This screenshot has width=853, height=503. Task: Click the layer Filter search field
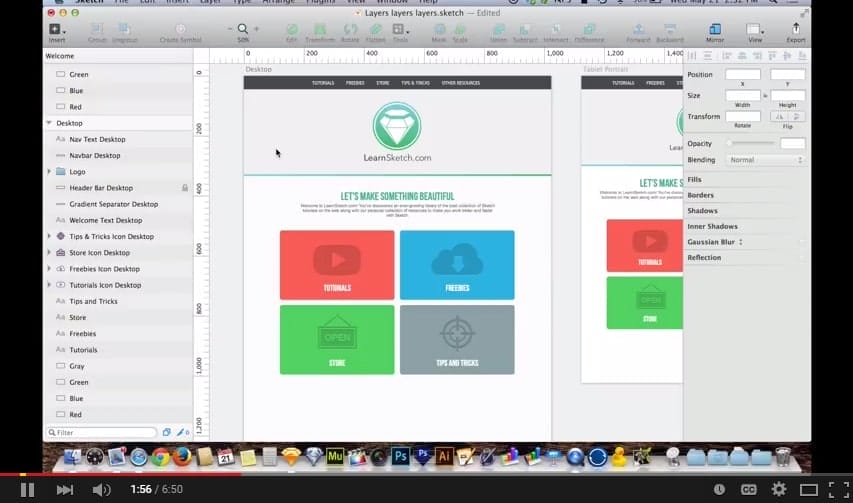(x=102, y=432)
